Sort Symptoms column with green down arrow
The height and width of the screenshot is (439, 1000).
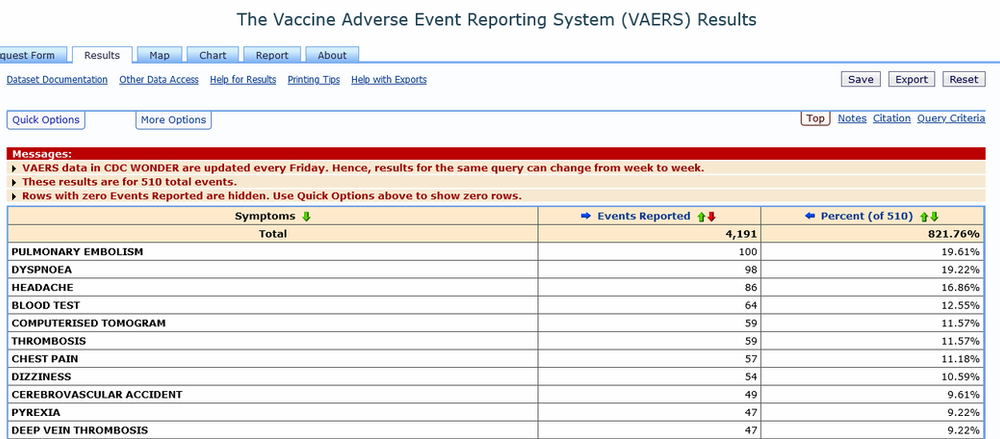[306, 216]
